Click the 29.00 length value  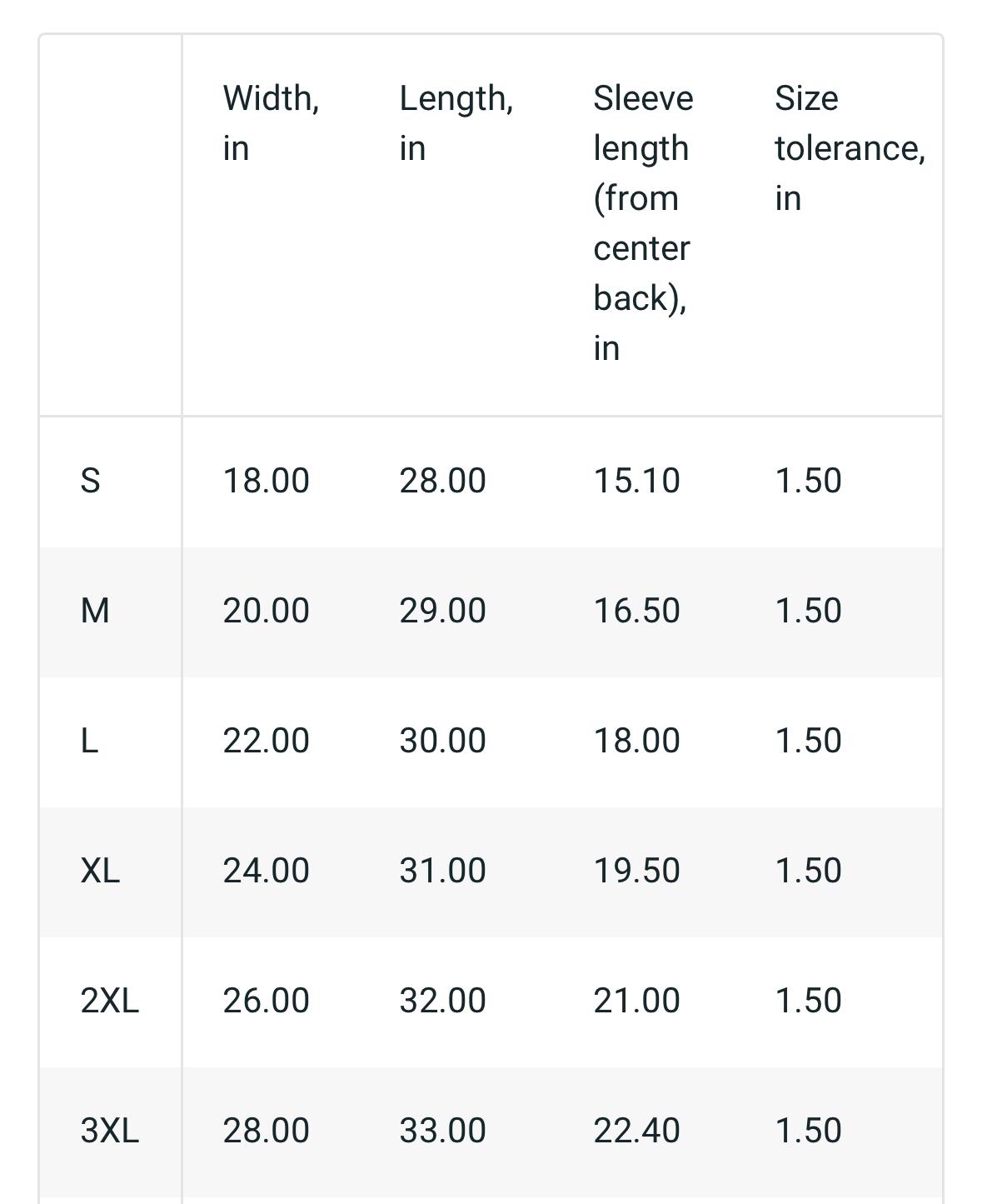tap(442, 611)
